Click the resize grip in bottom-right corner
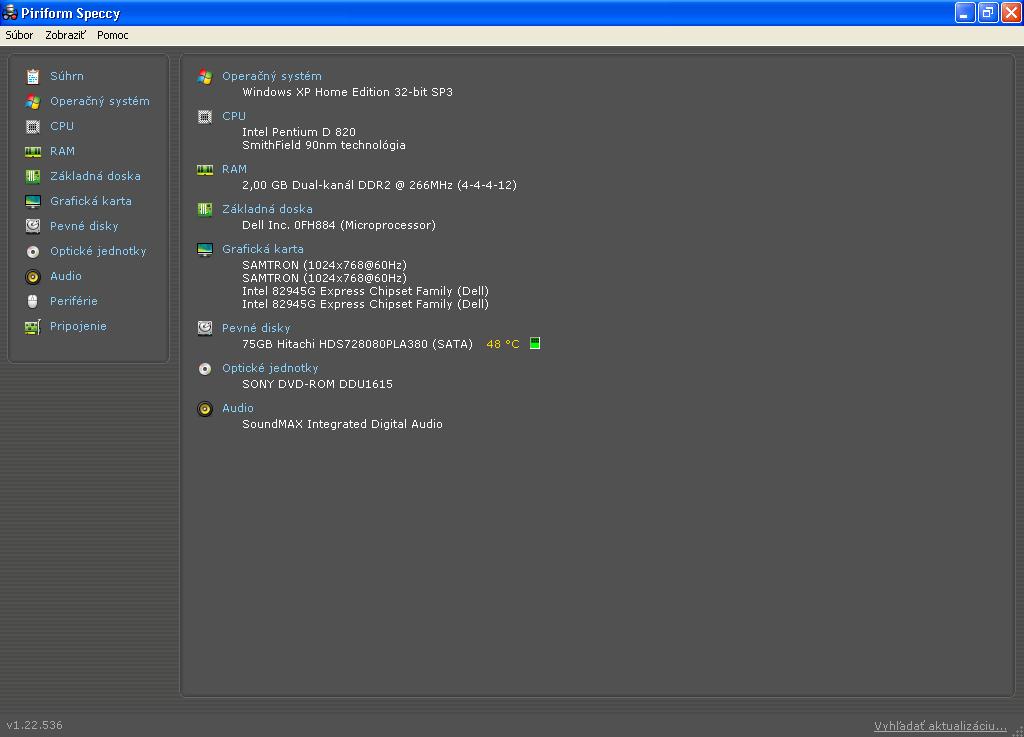The height and width of the screenshot is (737, 1024). coord(1018,731)
